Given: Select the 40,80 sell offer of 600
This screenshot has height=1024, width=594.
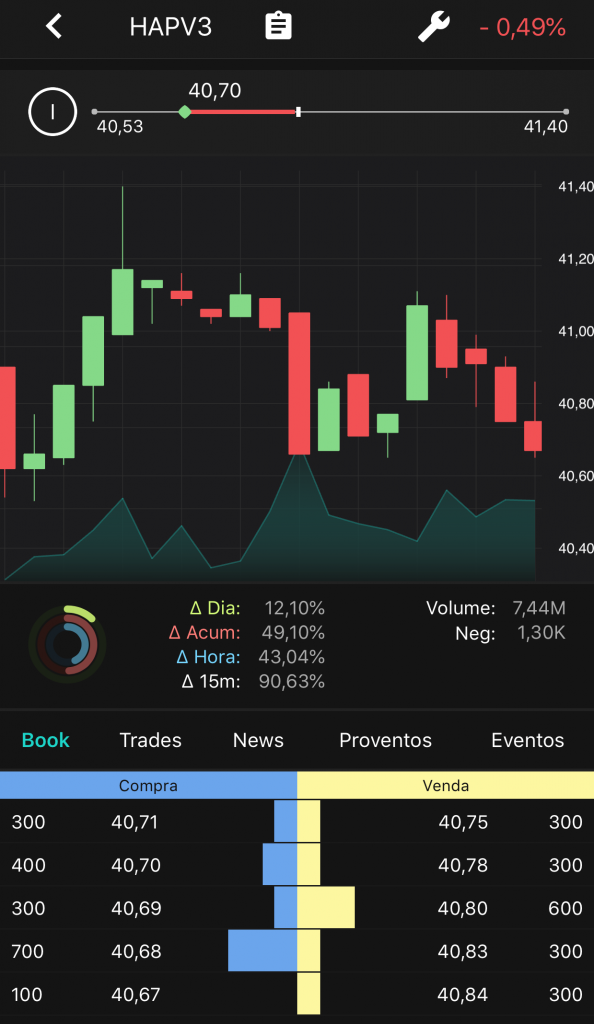Looking at the screenshot, I should tap(445, 908).
